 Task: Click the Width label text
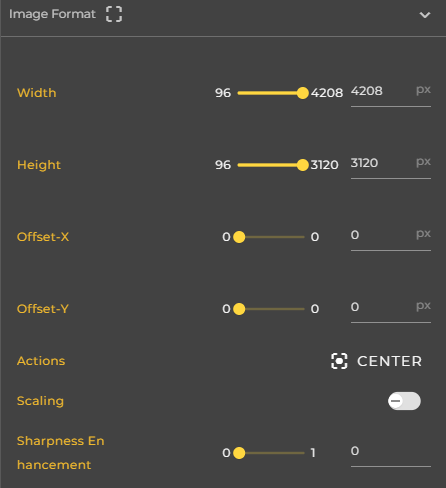[x=37, y=93]
